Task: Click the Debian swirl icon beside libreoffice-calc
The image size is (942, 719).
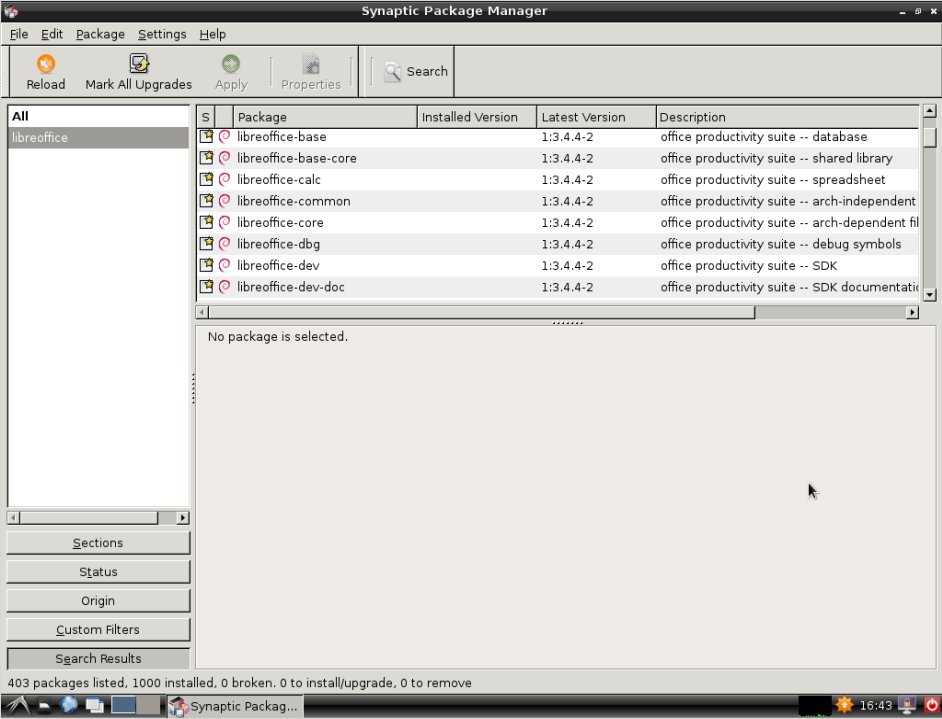Action: (x=224, y=179)
